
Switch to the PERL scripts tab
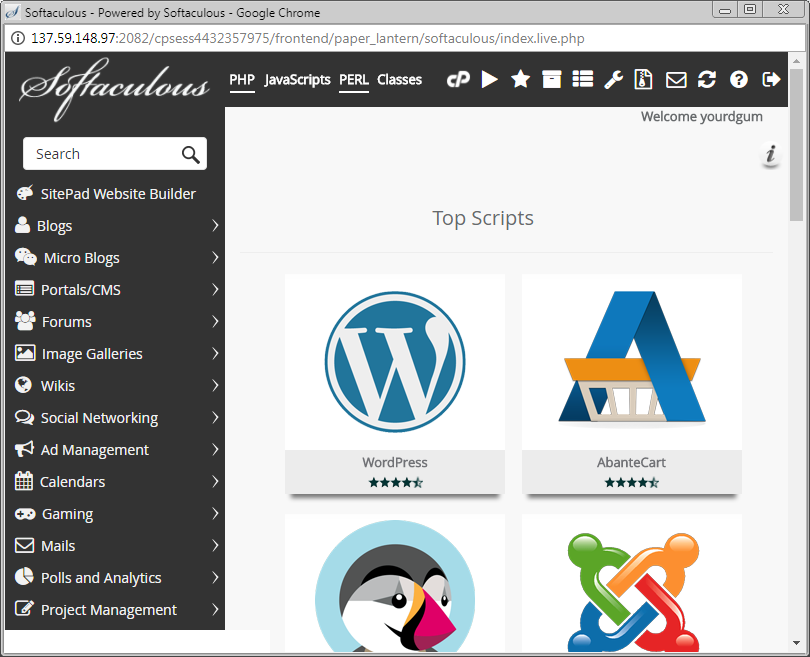354,80
